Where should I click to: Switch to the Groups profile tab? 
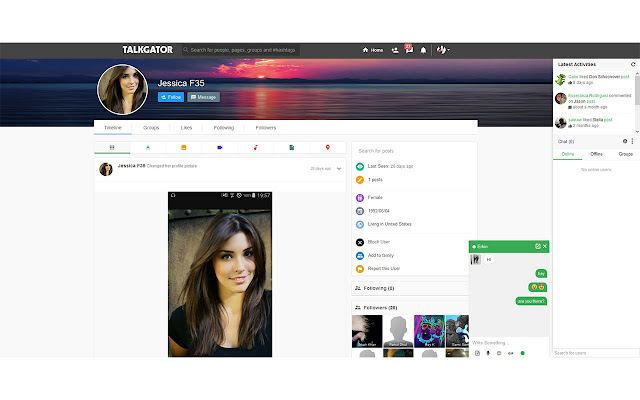pos(151,128)
